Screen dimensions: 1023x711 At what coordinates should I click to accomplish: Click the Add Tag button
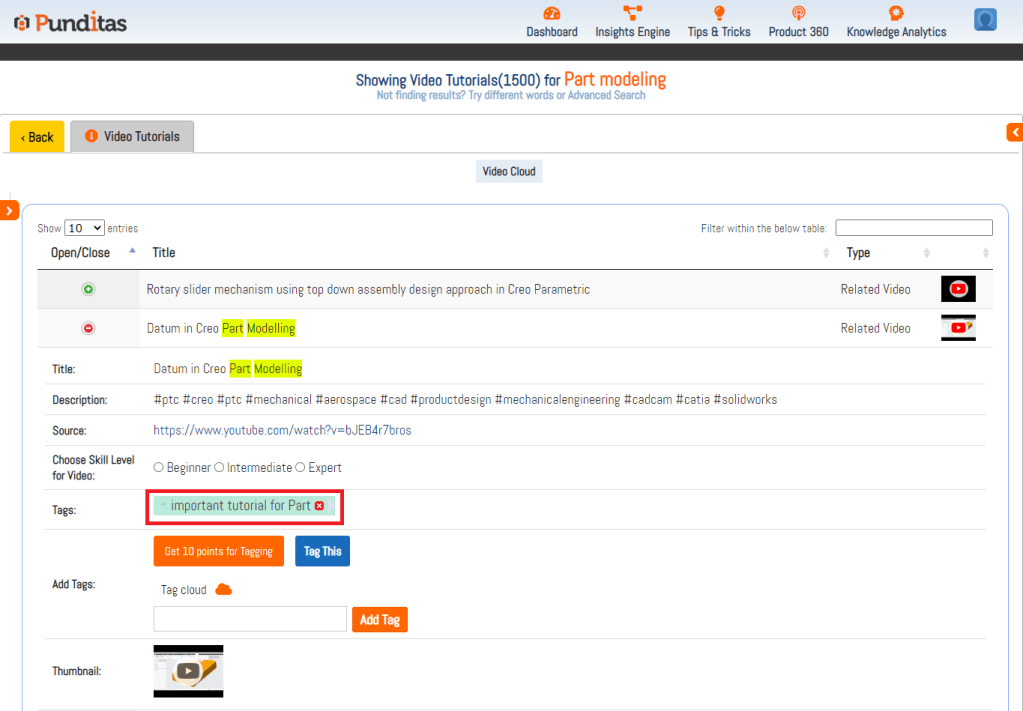[x=379, y=620]
